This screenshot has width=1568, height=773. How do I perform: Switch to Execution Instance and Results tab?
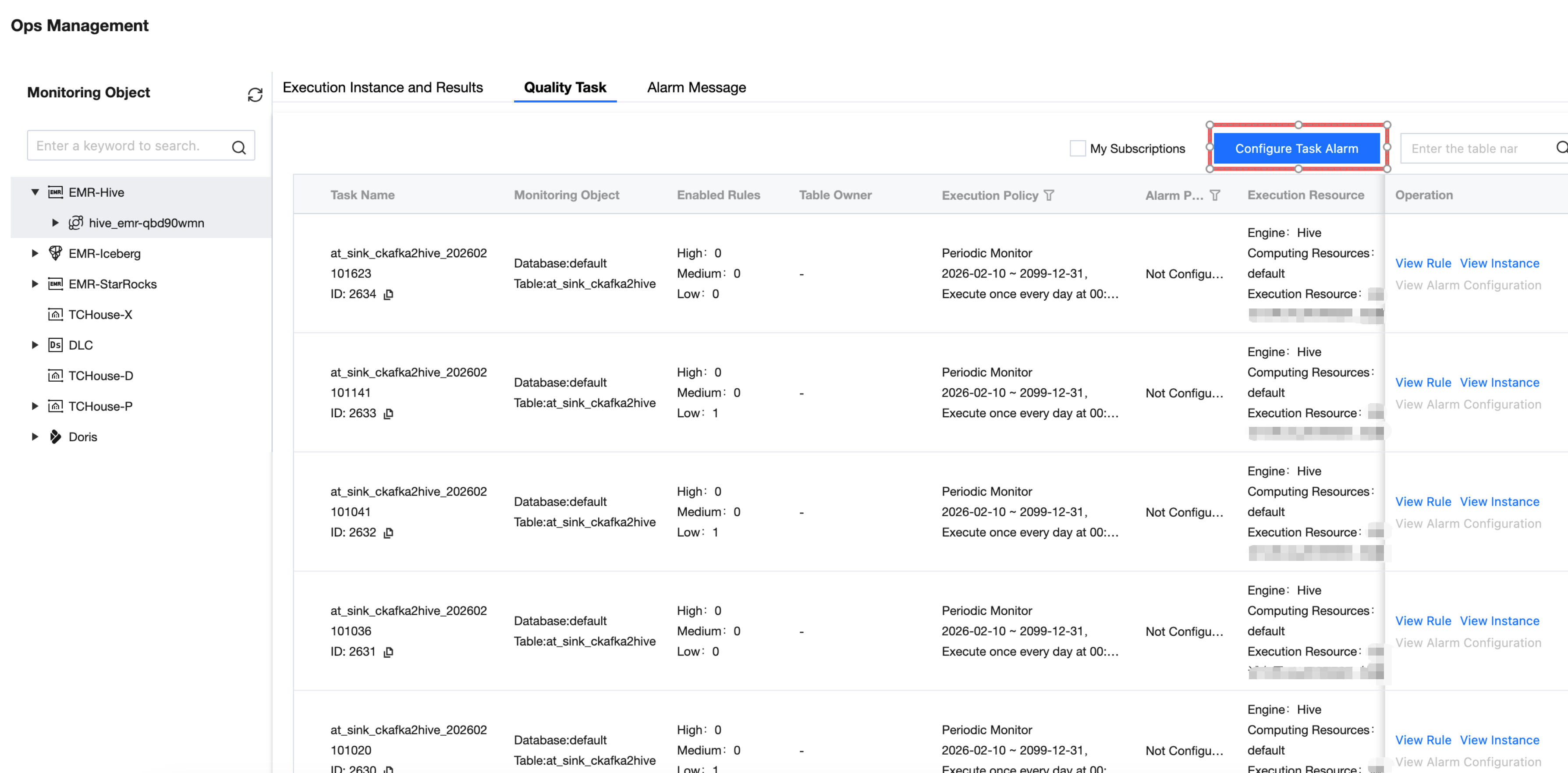click(x=382, y=88)
